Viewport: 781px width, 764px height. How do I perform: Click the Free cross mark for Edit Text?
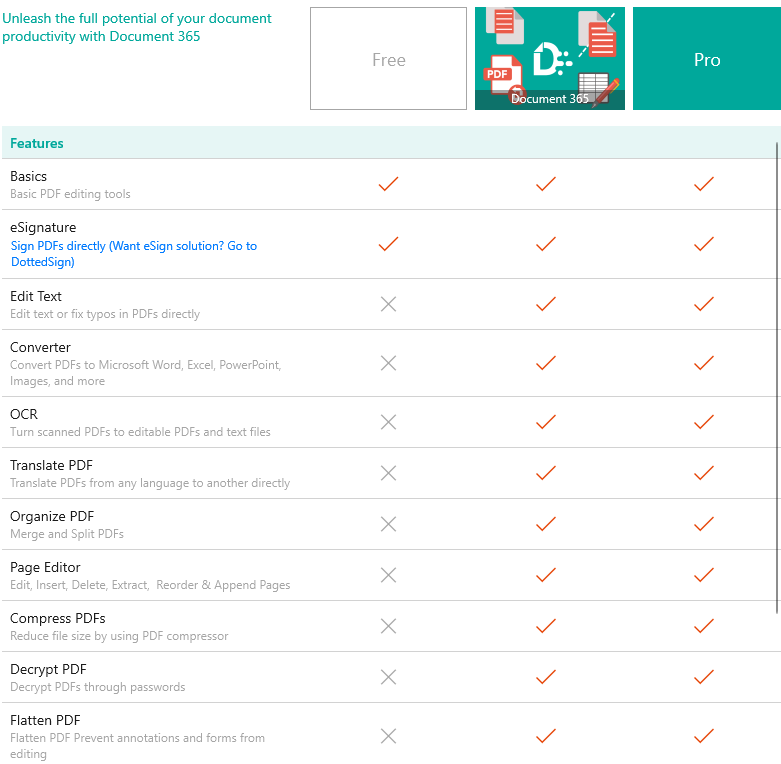click(388, 304)
